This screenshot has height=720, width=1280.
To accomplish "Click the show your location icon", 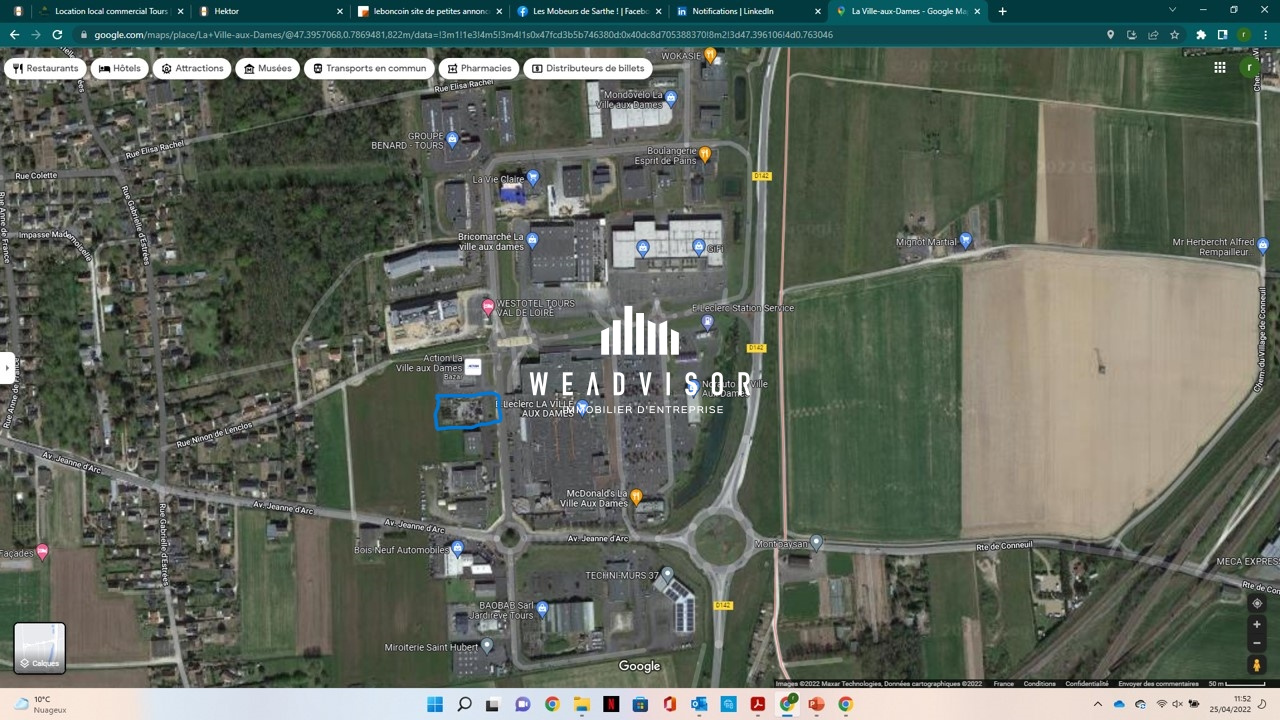I will tap(1257, 603).
